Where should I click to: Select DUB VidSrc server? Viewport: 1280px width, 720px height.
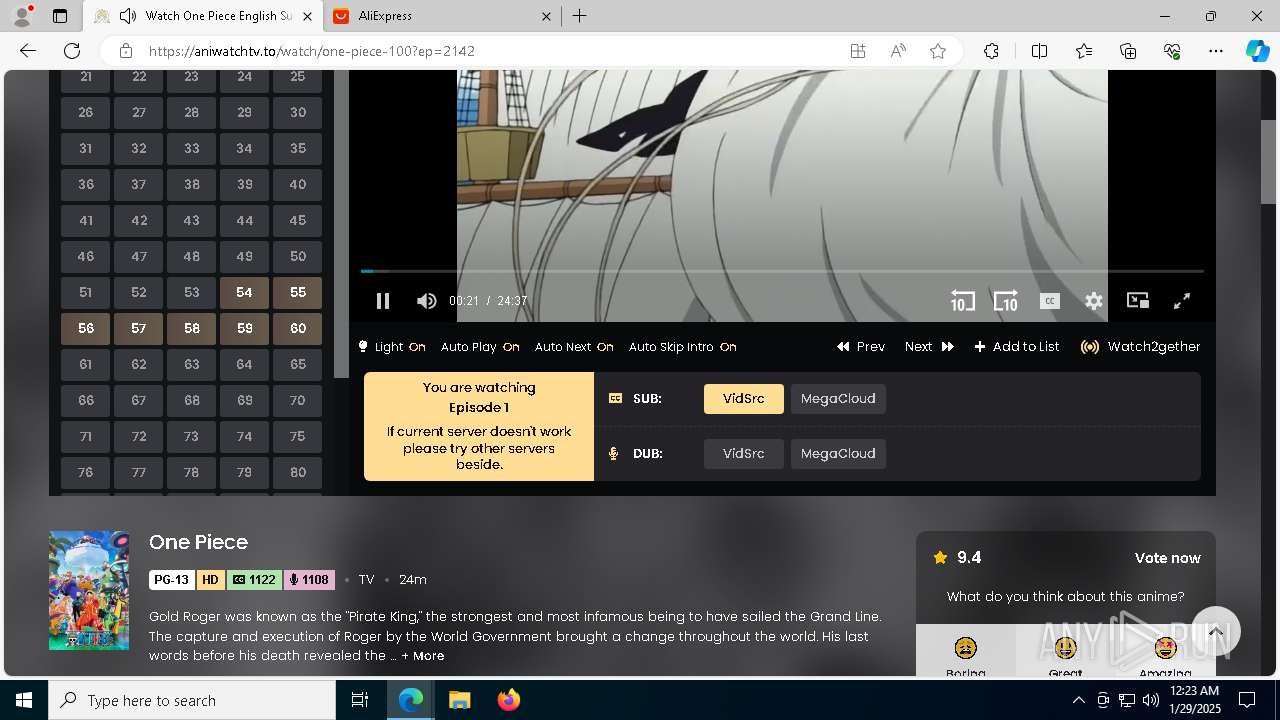[743, 454]
